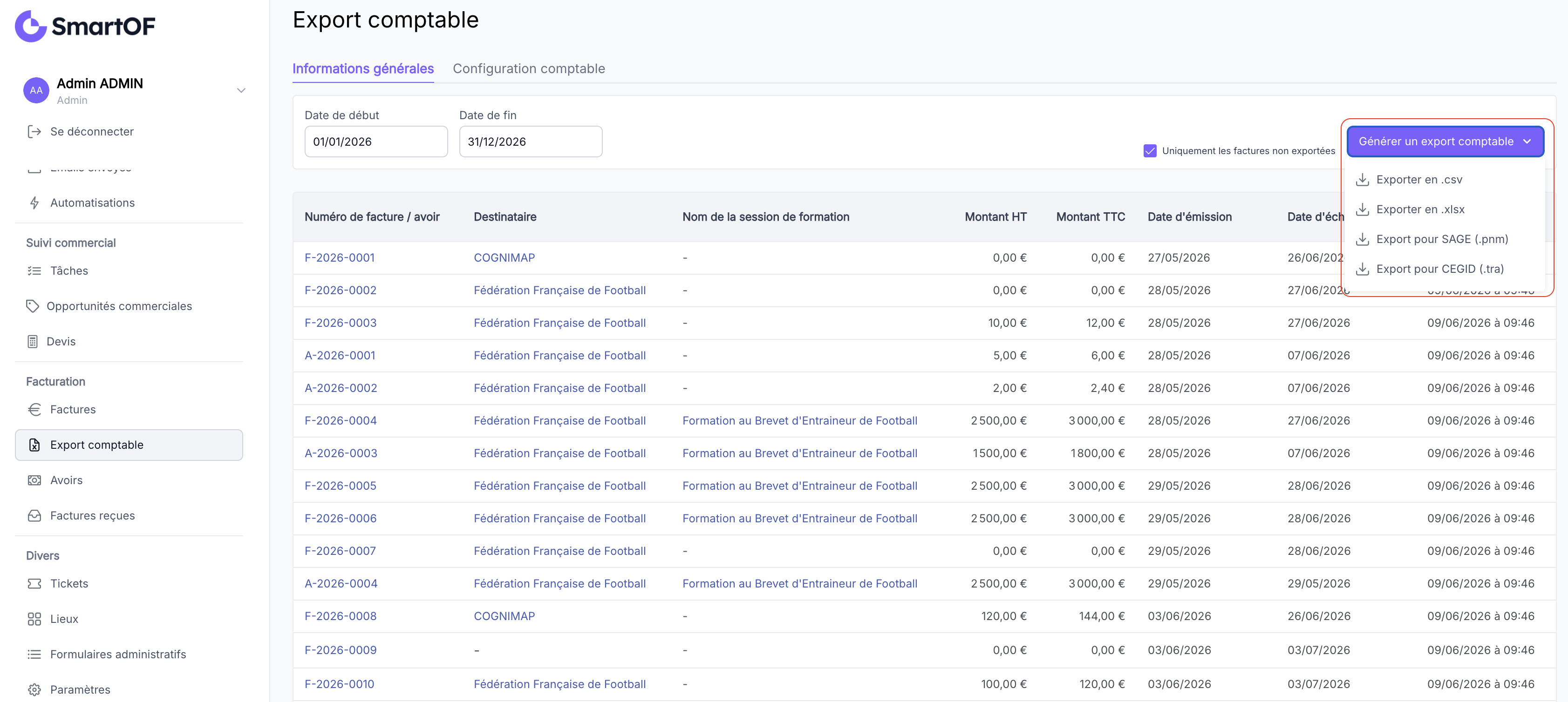Click the Tâches checklist icon
1568x702 pixels.
click(34, 271)
